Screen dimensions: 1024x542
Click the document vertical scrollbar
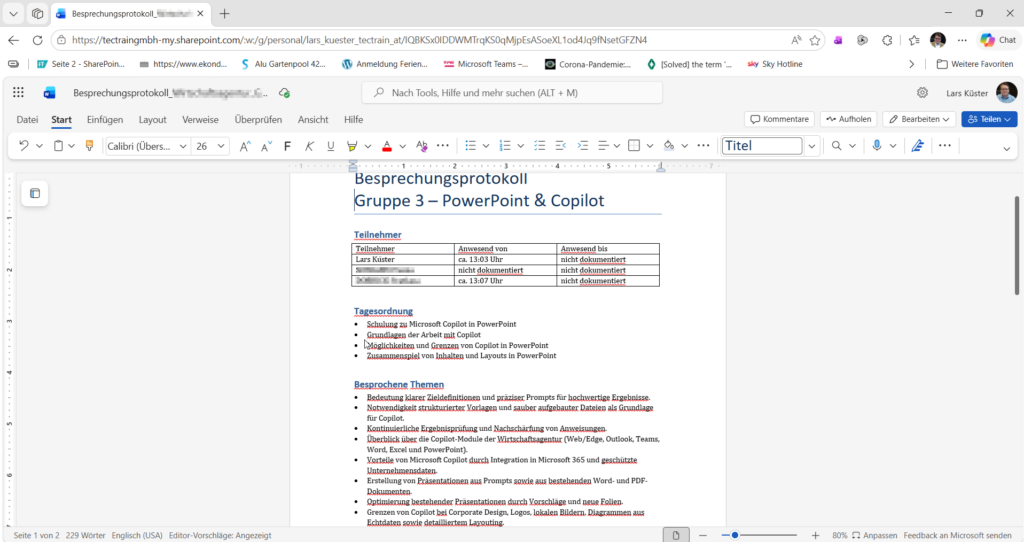(1017, 245)
